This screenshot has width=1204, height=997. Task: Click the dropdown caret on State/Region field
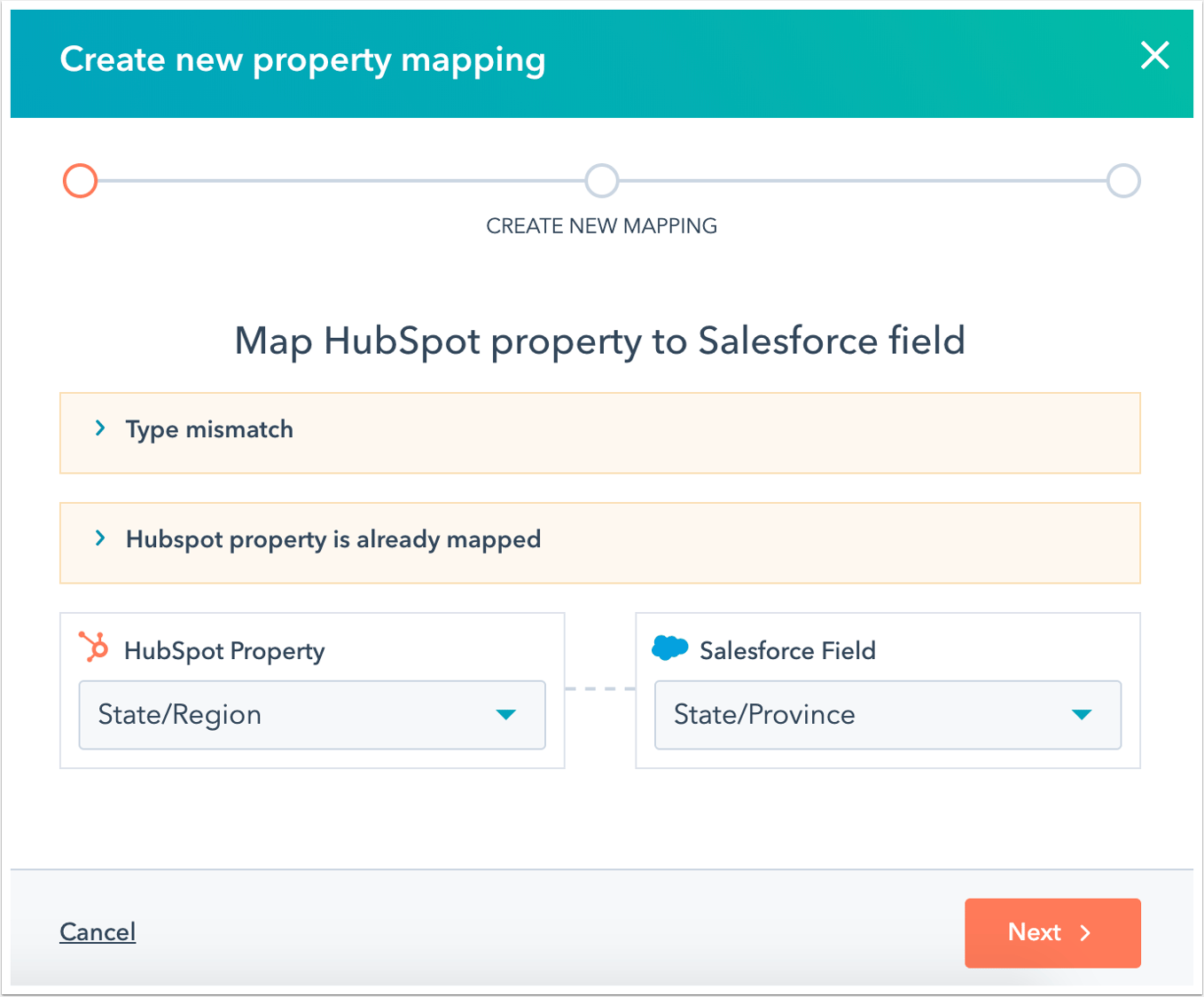tap(506, 715)
